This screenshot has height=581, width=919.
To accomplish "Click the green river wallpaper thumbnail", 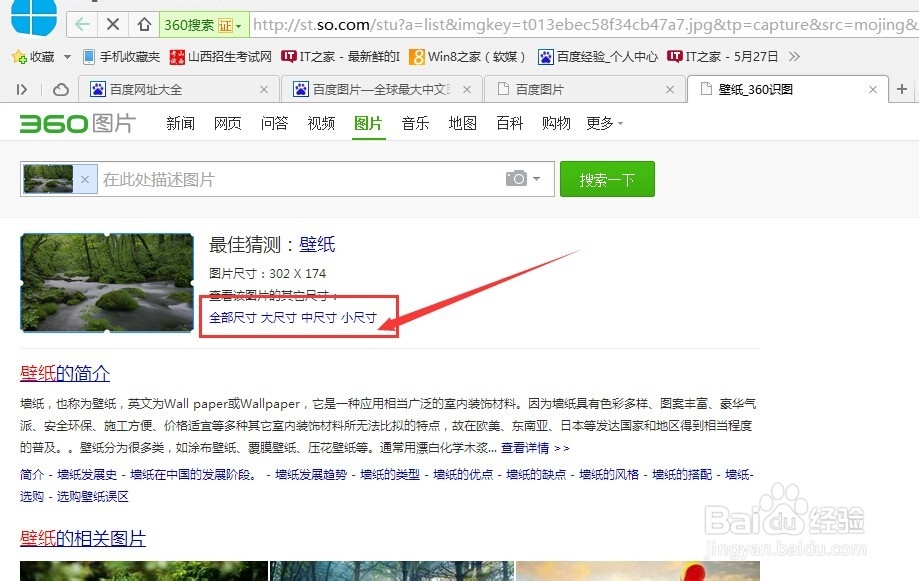I will coord(106,282).
